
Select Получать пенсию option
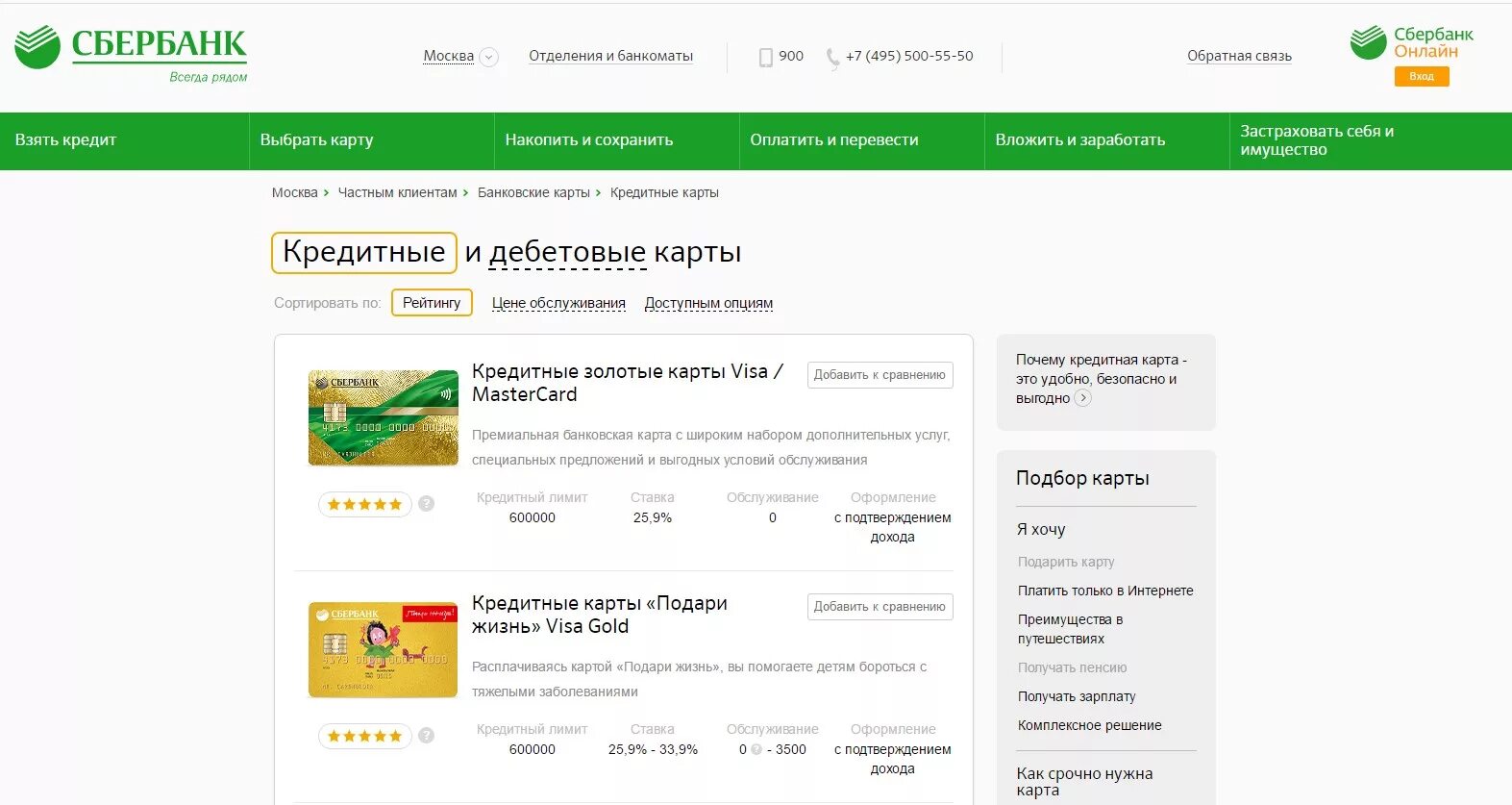click(x=1072, y=667)
